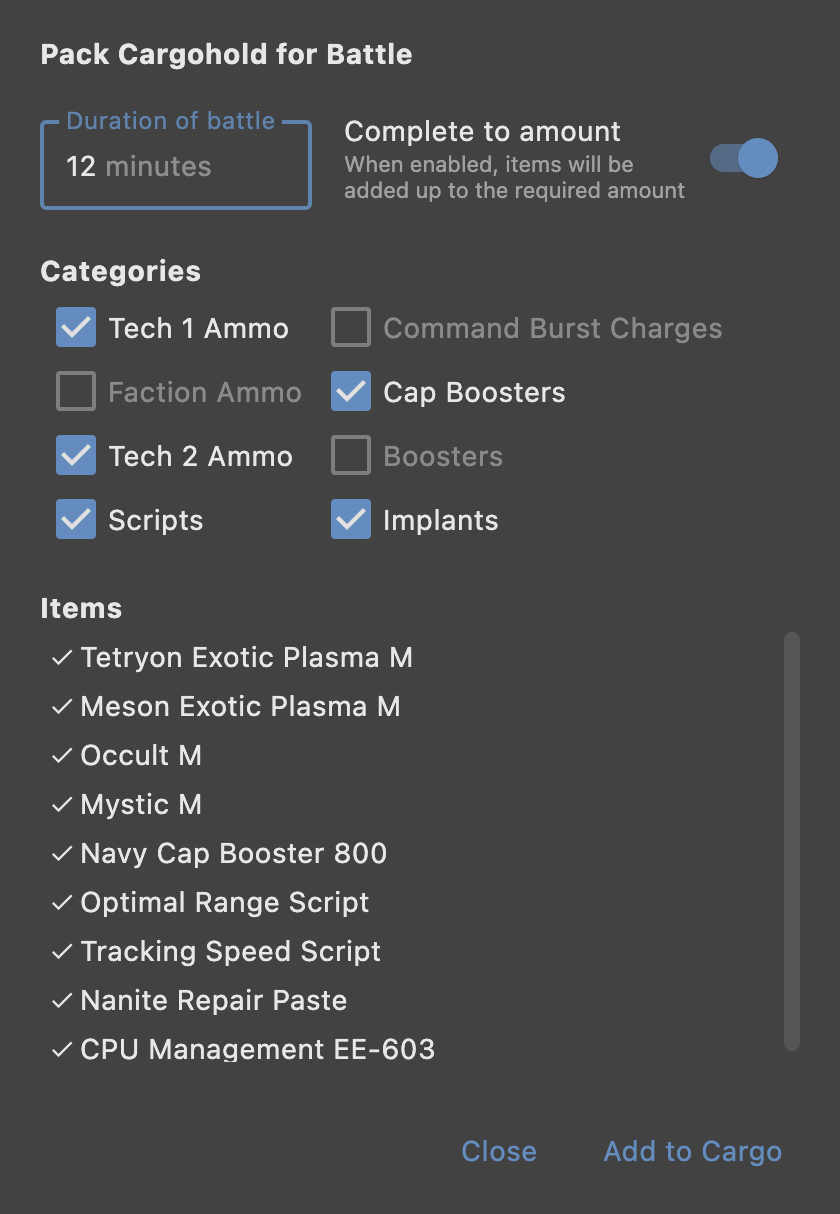Click the Duration of battle field
Image resolution: width=840 pixels, height=1214 pixels.
coord(175,166)
